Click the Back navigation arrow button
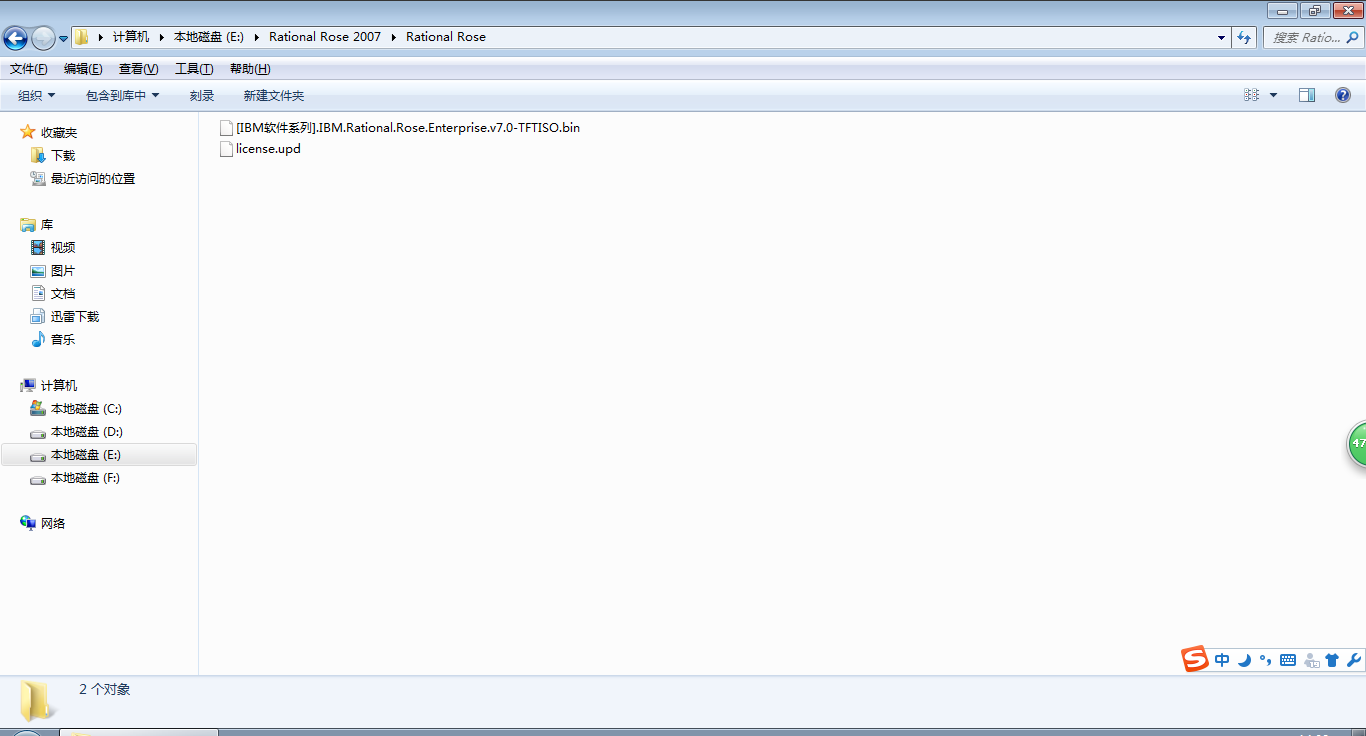1366x736 pixels. (15, 38)
